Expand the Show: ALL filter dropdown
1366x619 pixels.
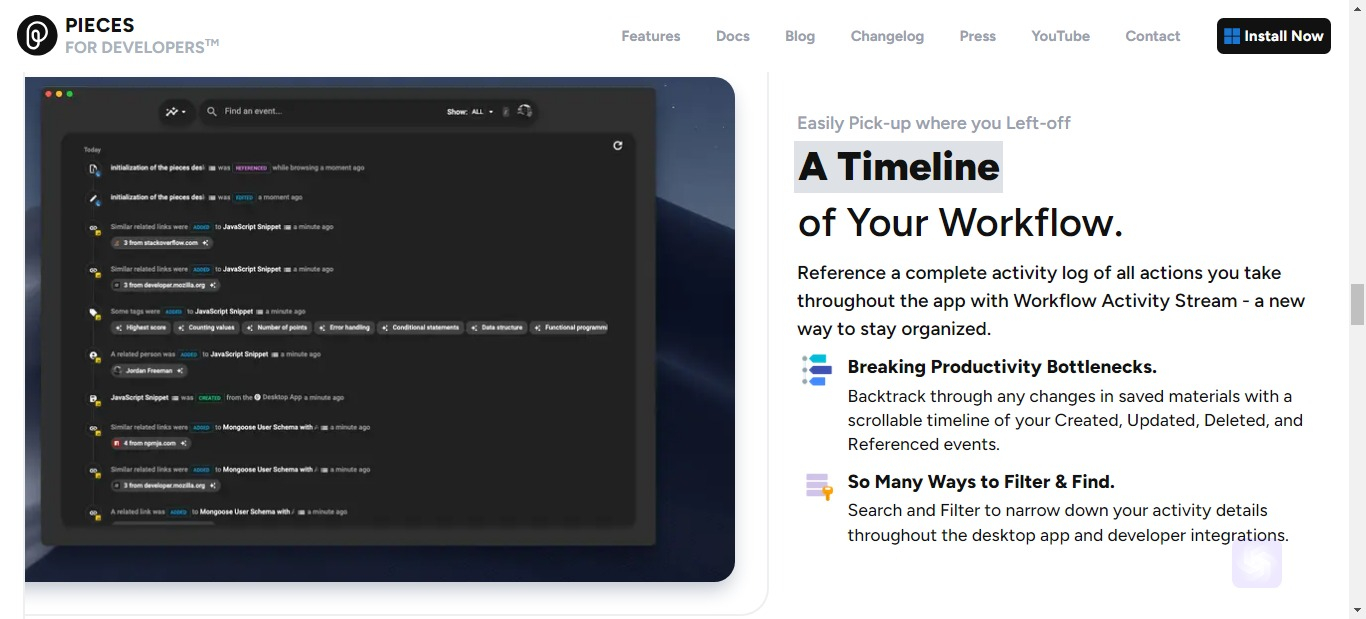[x=470, y=112]
